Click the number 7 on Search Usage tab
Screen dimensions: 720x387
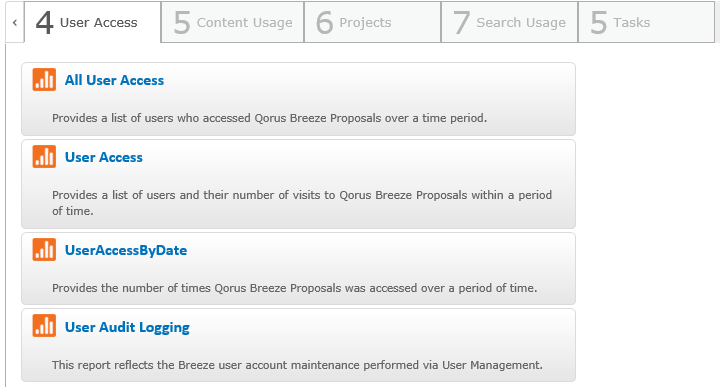pos(461,22)
